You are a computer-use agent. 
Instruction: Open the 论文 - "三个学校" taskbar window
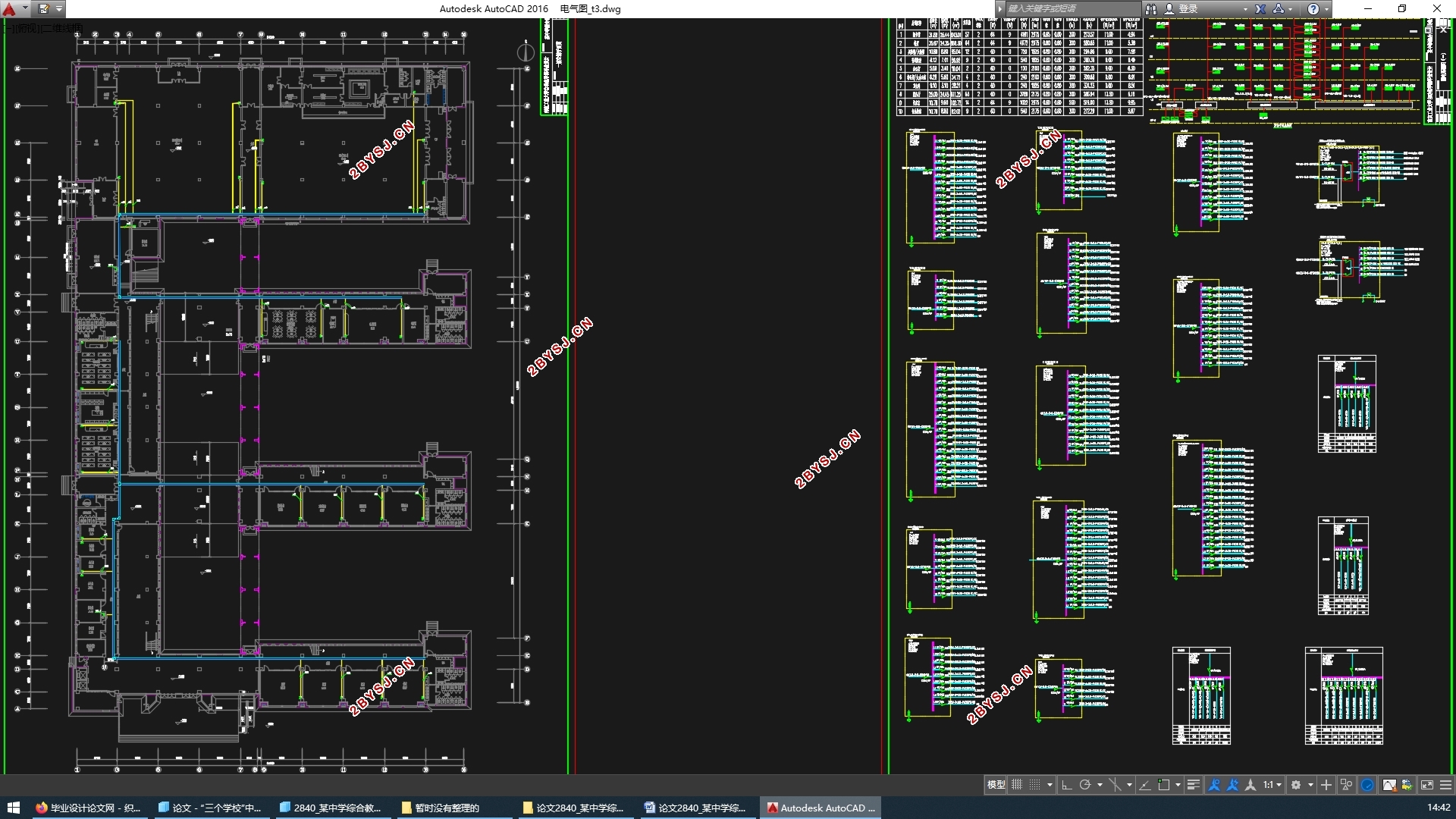212,808
